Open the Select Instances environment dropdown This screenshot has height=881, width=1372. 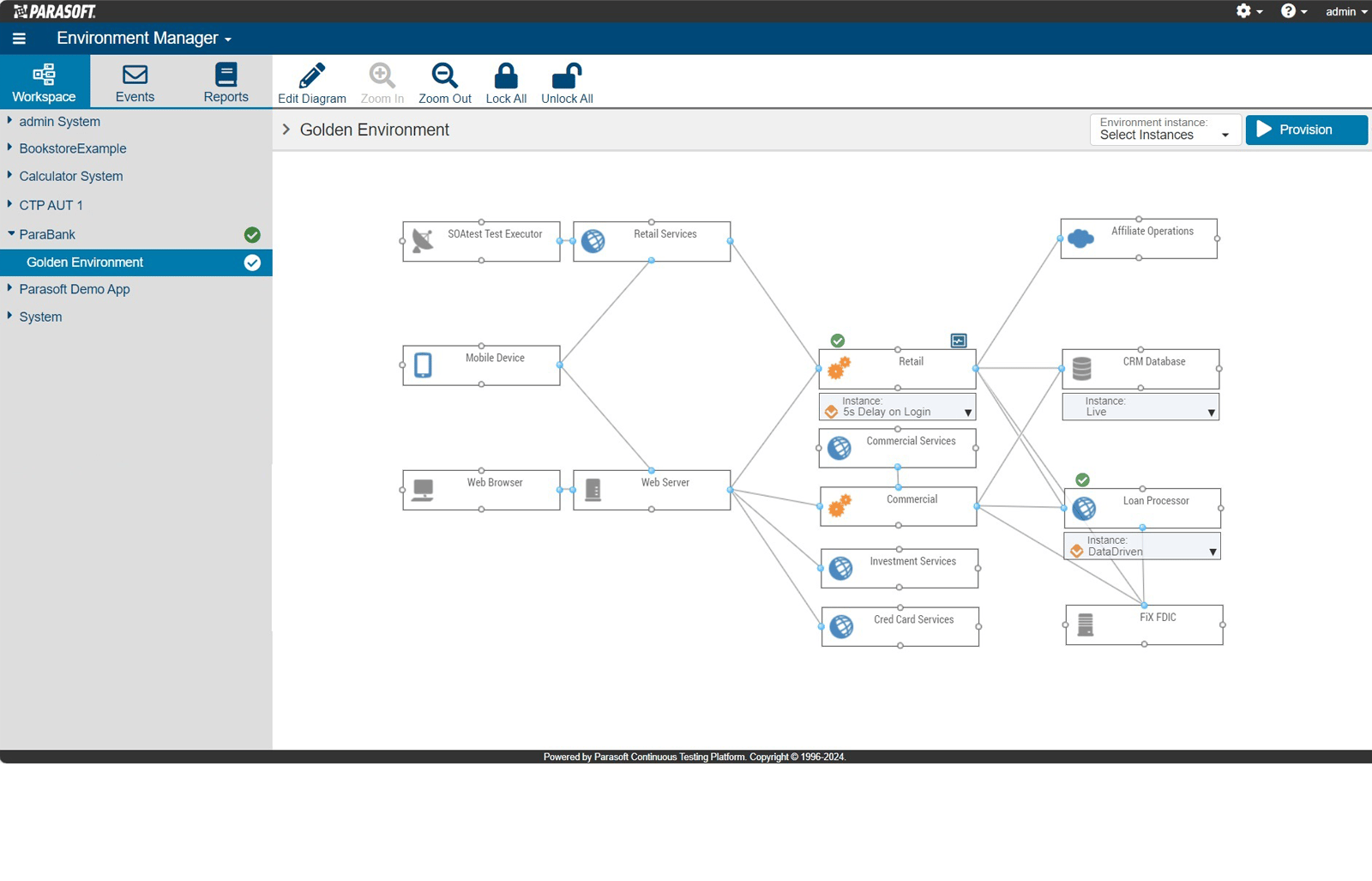click(x=1164, y=134)
